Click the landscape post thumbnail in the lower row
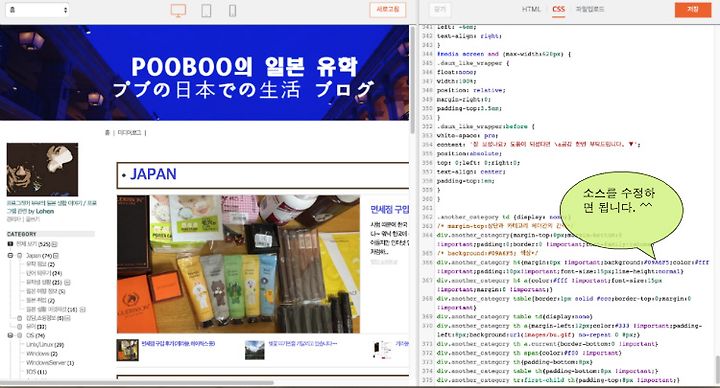 [254, 350]
